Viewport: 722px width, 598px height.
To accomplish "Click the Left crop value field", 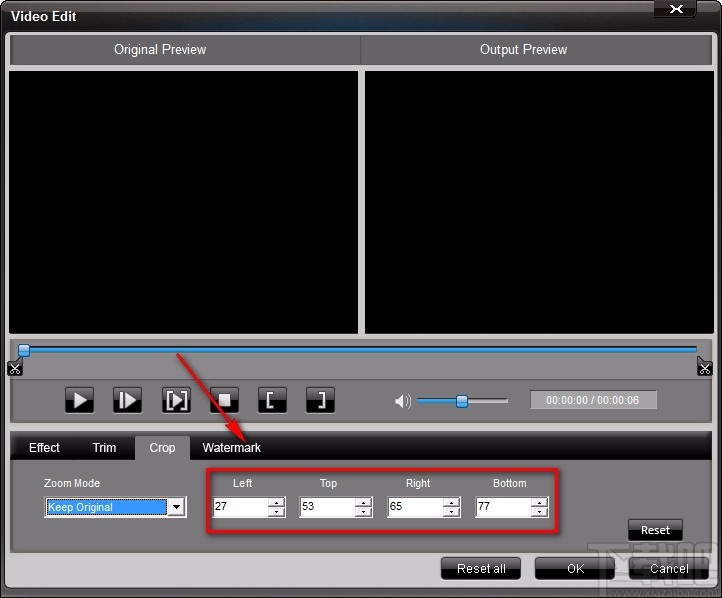I will pos(241,506).
